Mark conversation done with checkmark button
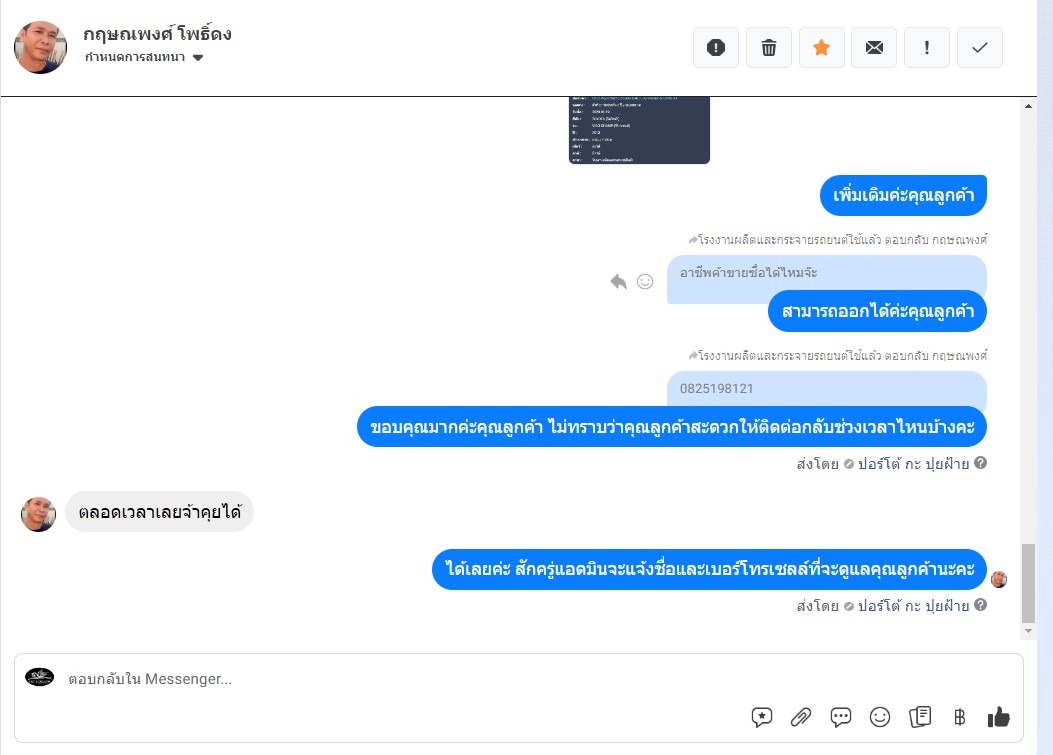The height and width of the screenshot is (755, 1053). pos(980,48)
